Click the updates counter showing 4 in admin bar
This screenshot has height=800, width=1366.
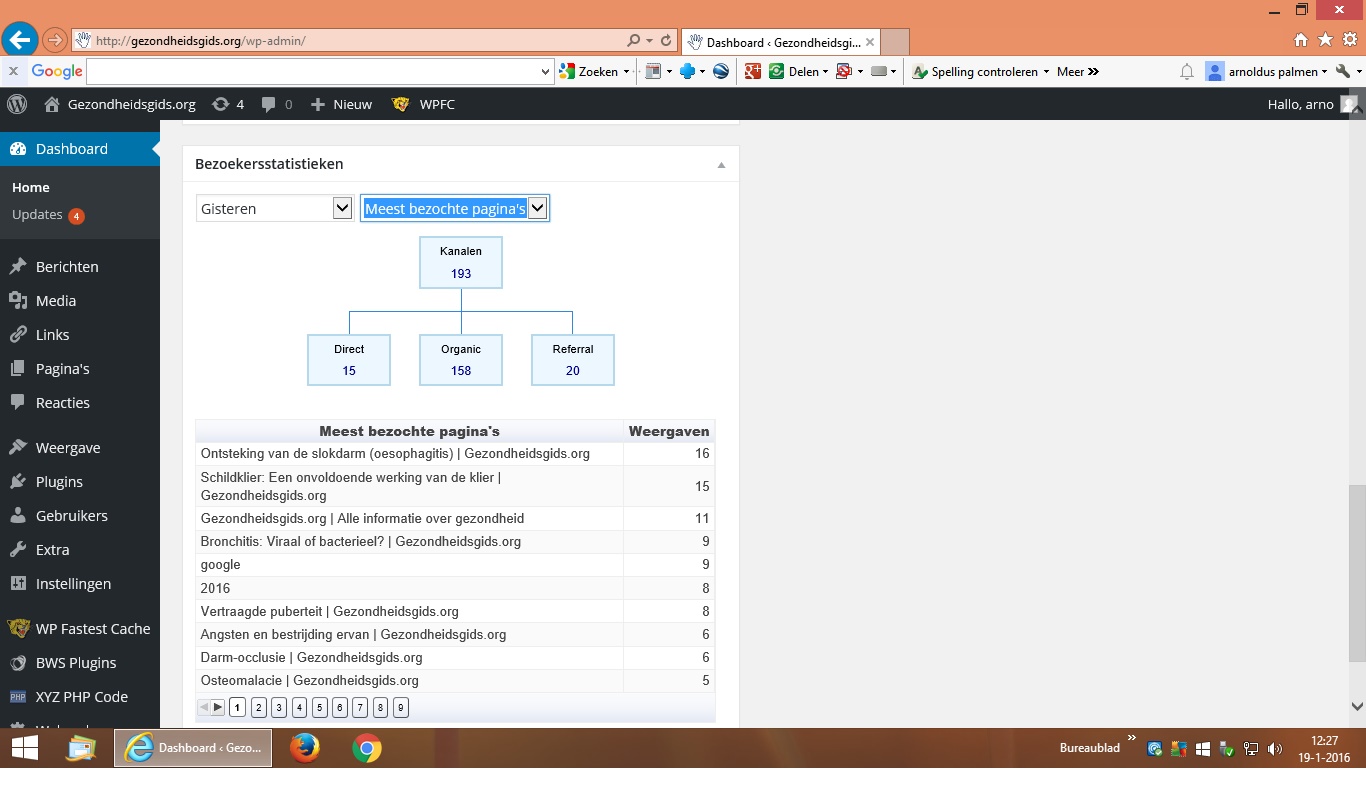228,104
